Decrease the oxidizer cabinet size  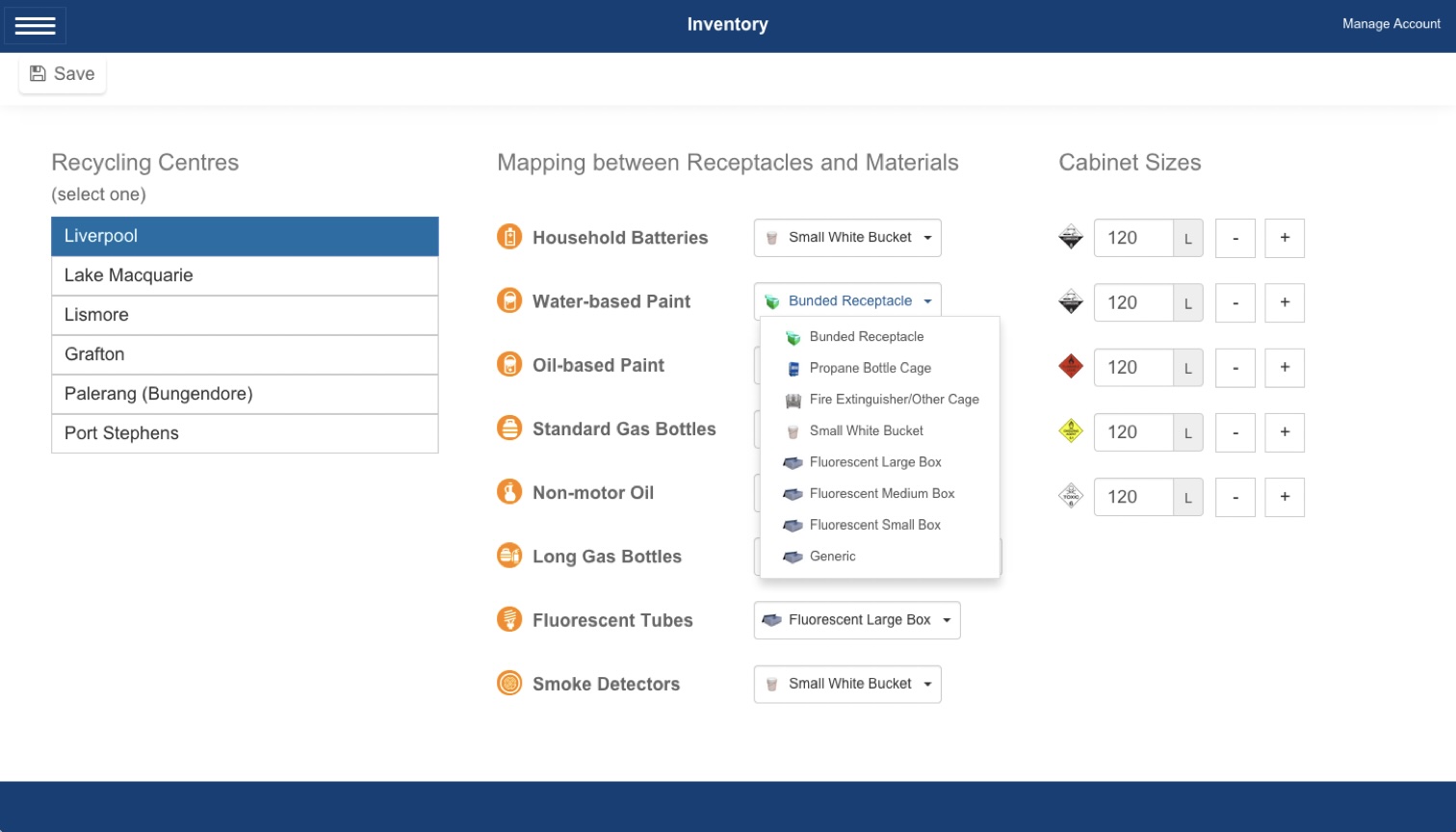(x=1235, y=432)
